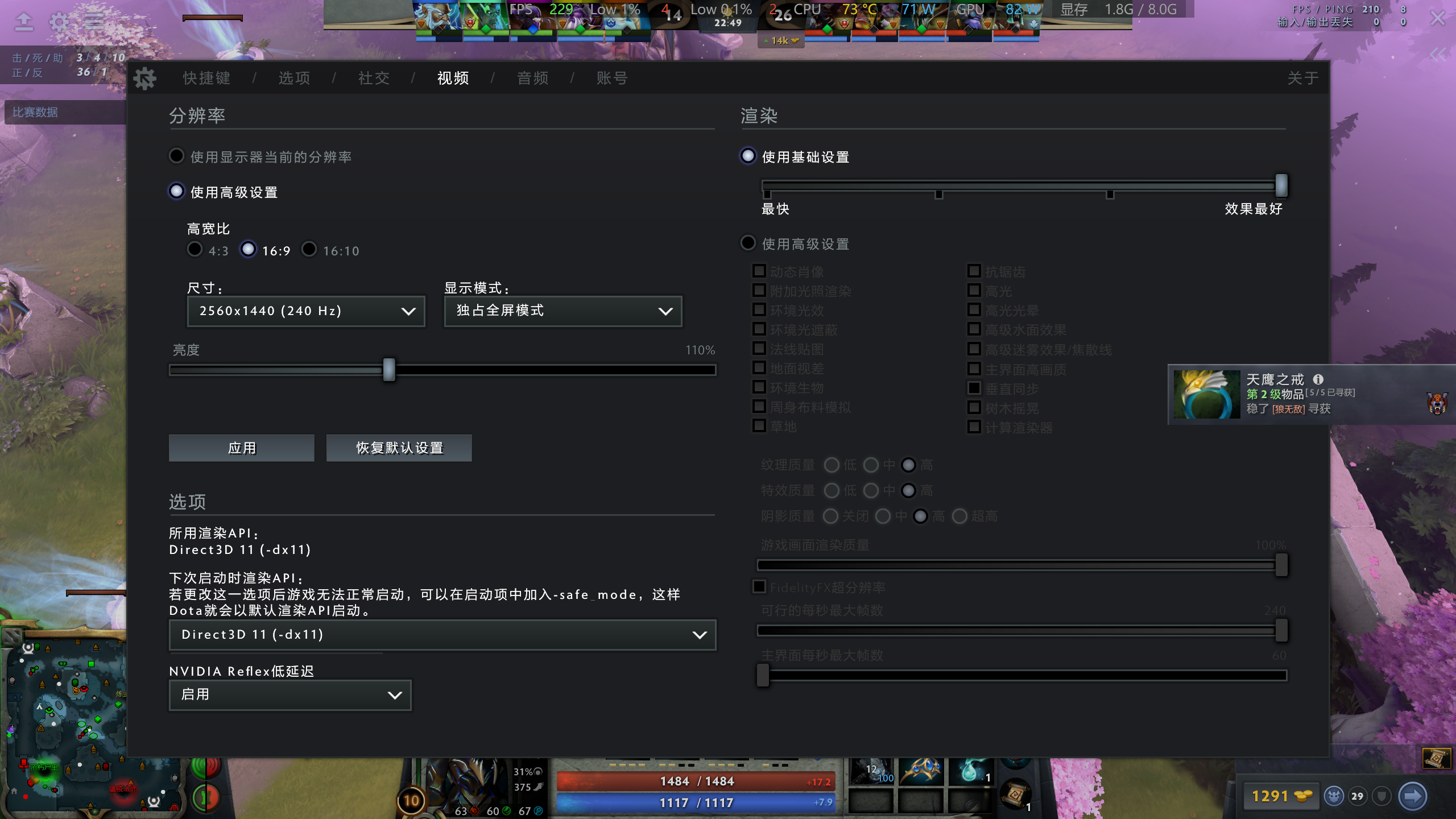Toggle the FidelityFX超分辨率 checkbox
This screenshot has width=1456, height=819.
(759, 586)
